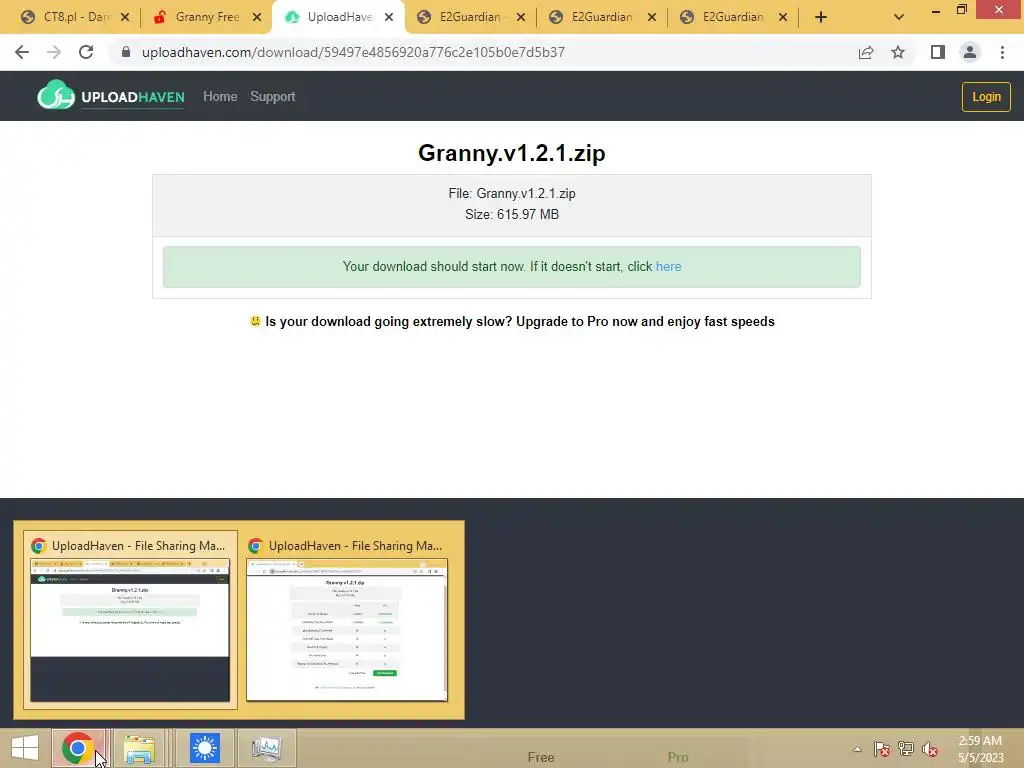The image size is (1024, 768).
Task: Click the Chrome taskbar icon
Action: click(78, 748)
